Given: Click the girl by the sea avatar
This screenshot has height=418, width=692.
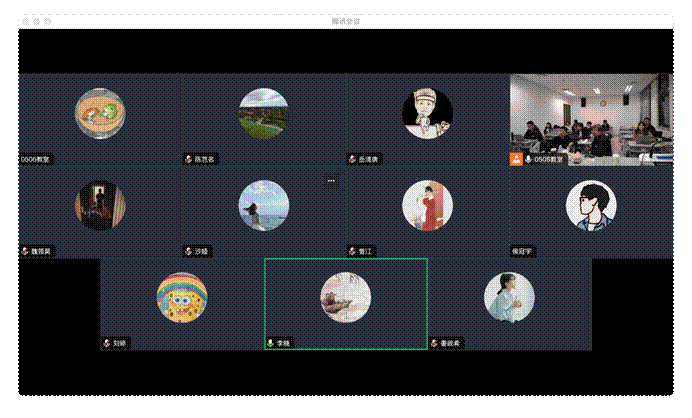Looking at the screenshot, I should click(264, 205).
